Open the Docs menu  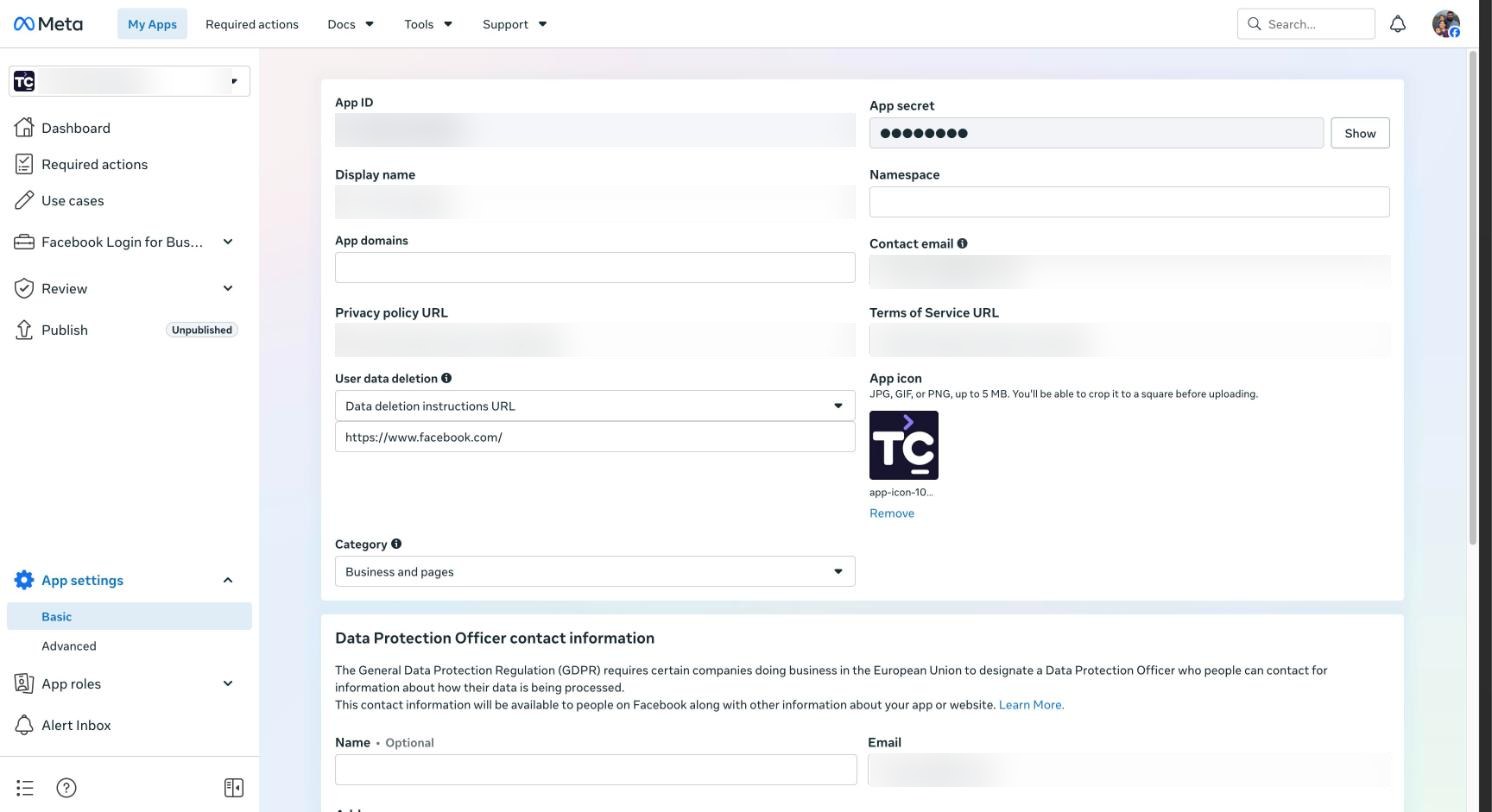[x=351, y=24]
